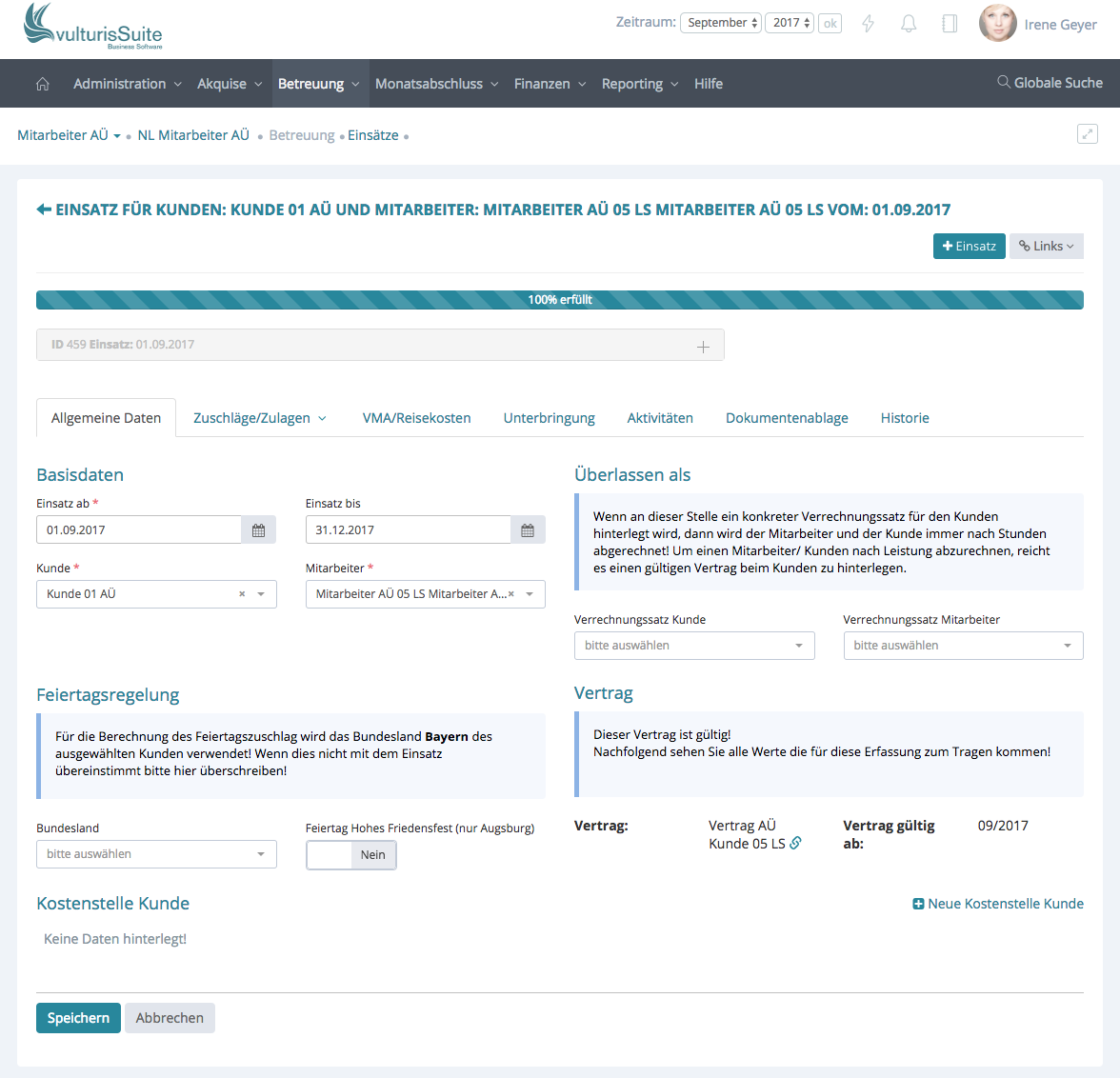The image size is (1120, 1078).
Task: Open the notebook icon beside the bell
Action: (x=950, y=24)
